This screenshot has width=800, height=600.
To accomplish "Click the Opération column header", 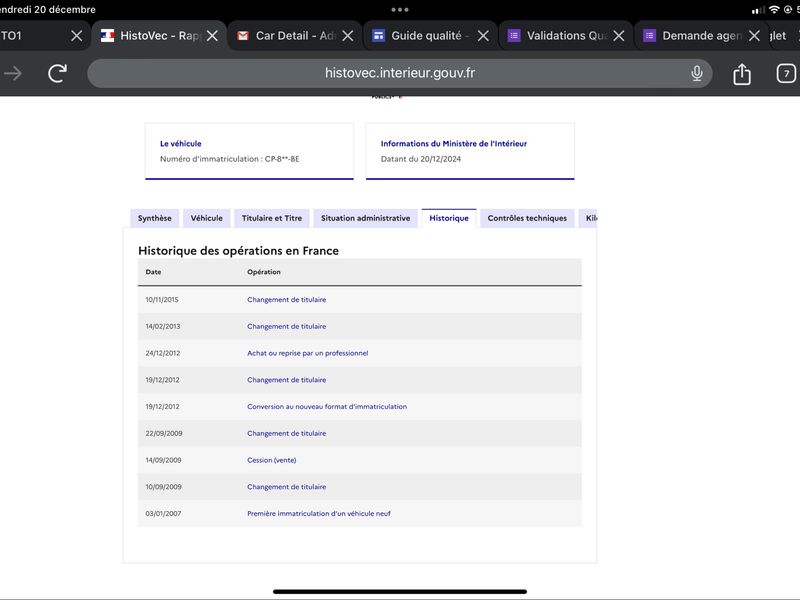I will [x=264, y=272].
